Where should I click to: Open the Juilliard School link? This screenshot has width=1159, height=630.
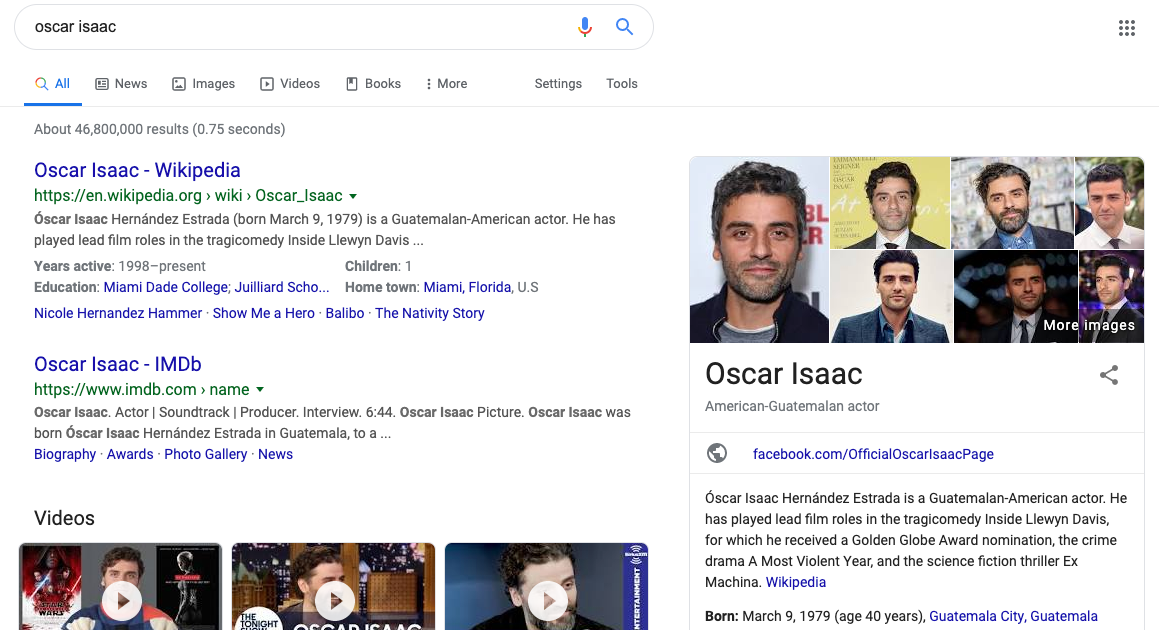point(282,287)
